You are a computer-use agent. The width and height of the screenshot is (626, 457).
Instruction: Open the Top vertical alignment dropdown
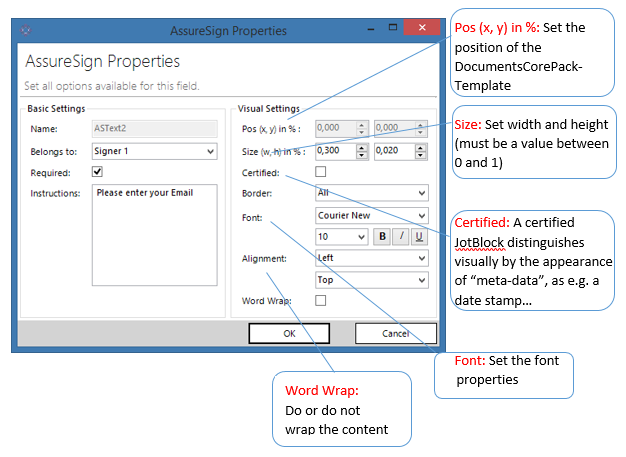(x=372, y=280)
